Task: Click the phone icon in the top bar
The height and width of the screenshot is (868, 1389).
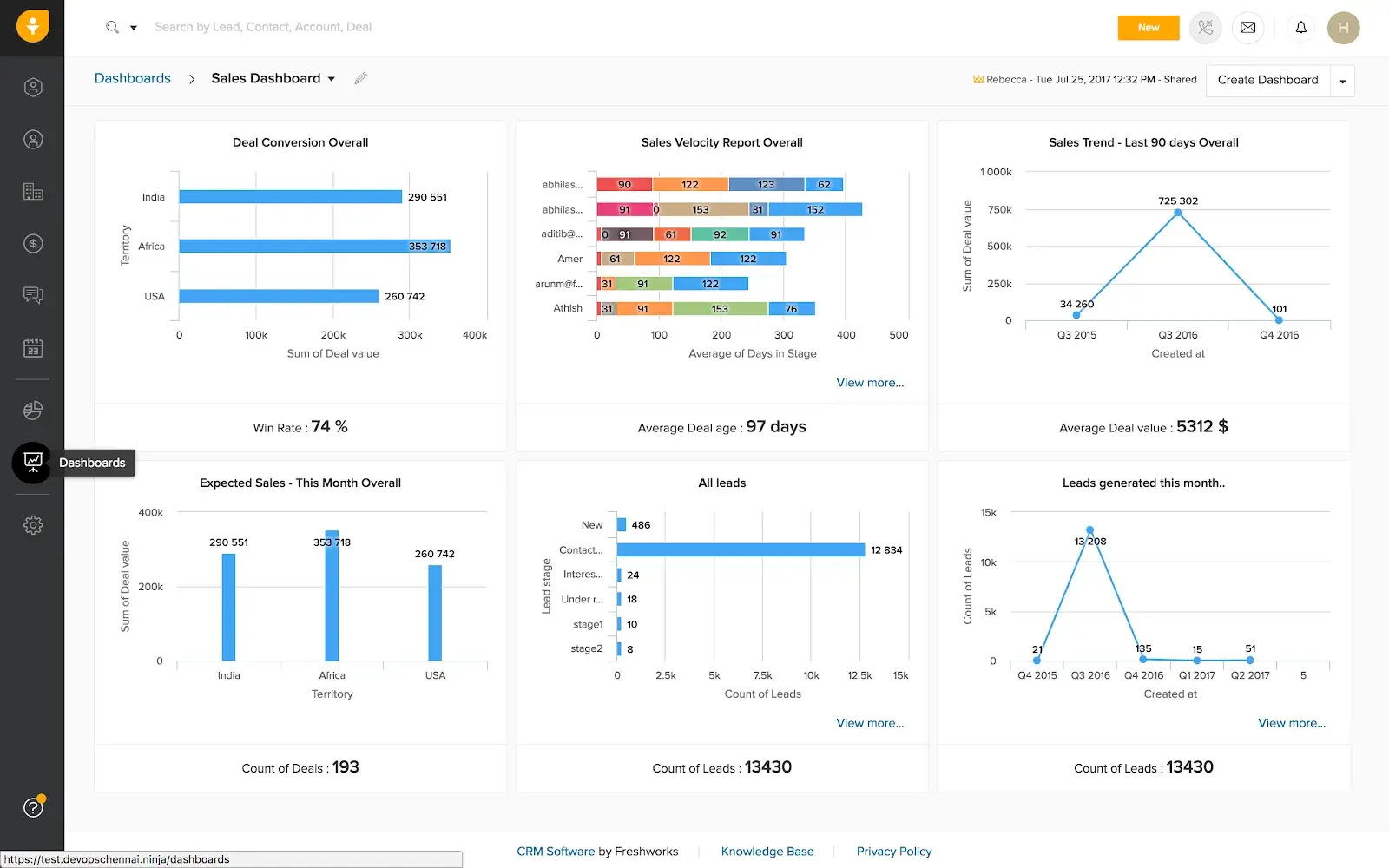Action: (x=1205, y=27)
